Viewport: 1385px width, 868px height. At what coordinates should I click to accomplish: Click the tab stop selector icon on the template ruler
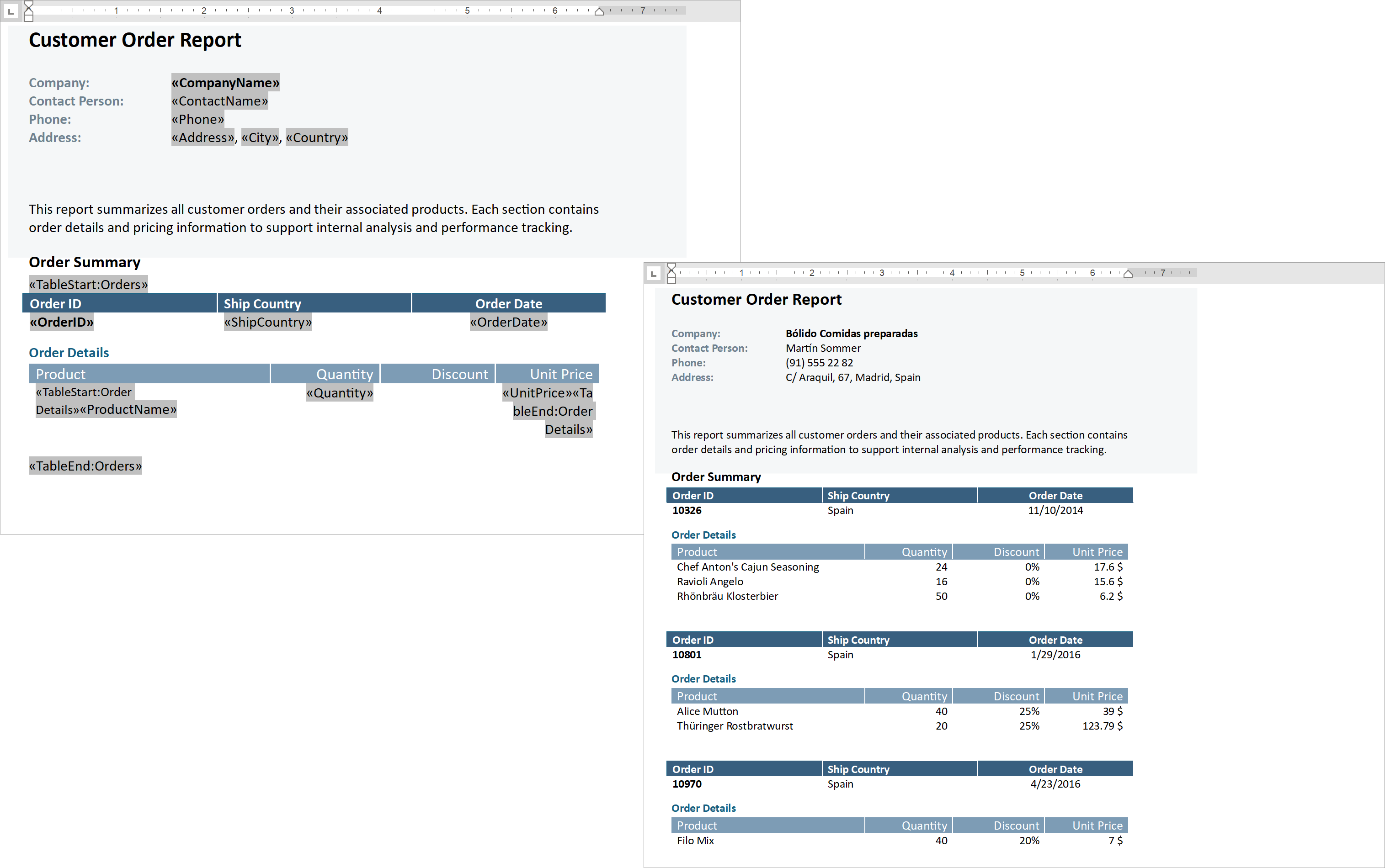point(11,11)
